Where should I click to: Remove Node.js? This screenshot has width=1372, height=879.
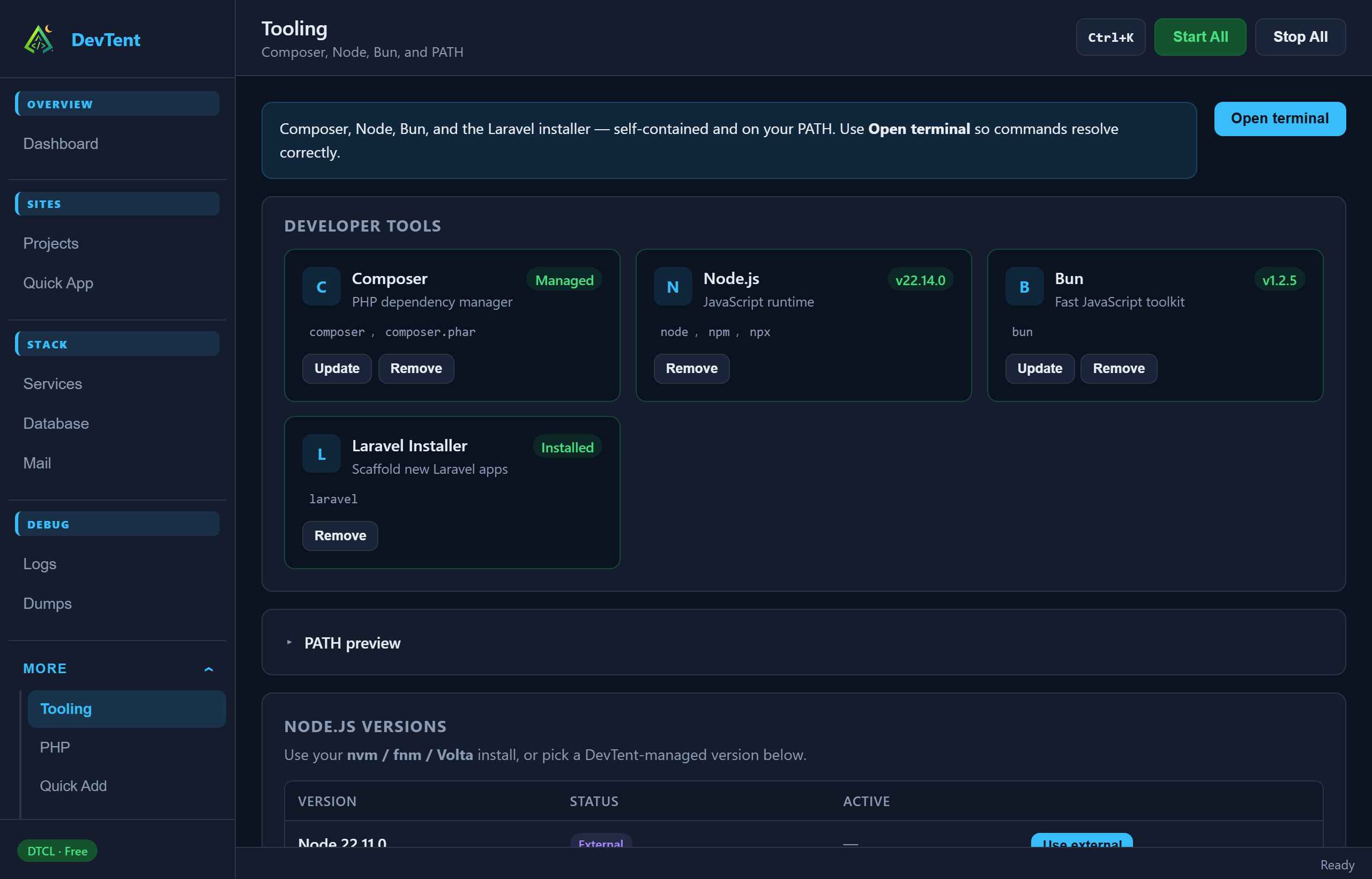(692, 369)
